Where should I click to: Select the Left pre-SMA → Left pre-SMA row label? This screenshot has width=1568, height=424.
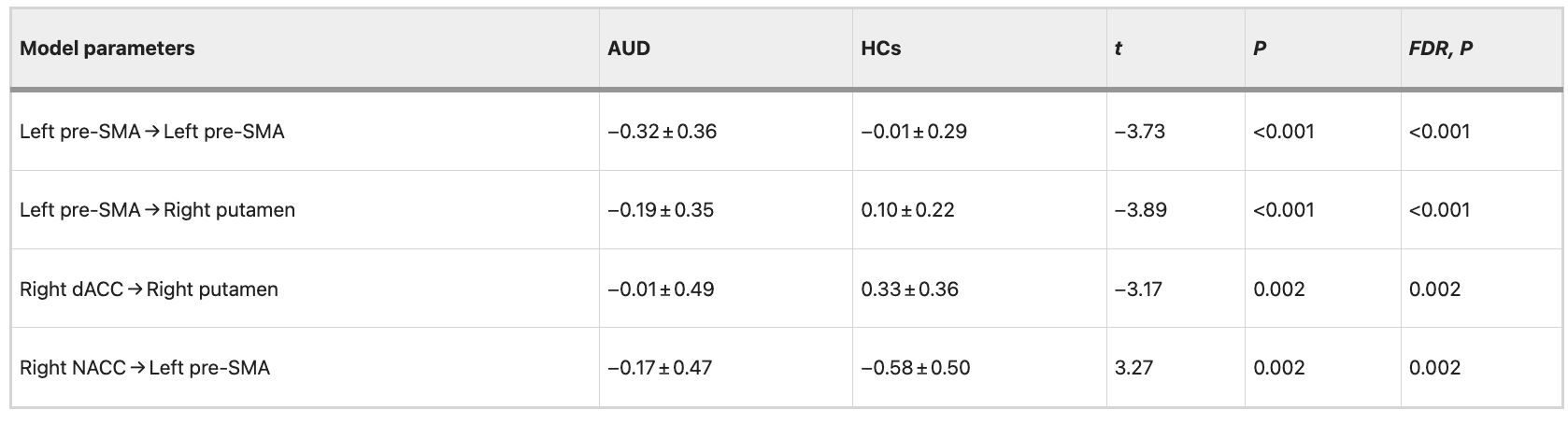click(152, 132)
